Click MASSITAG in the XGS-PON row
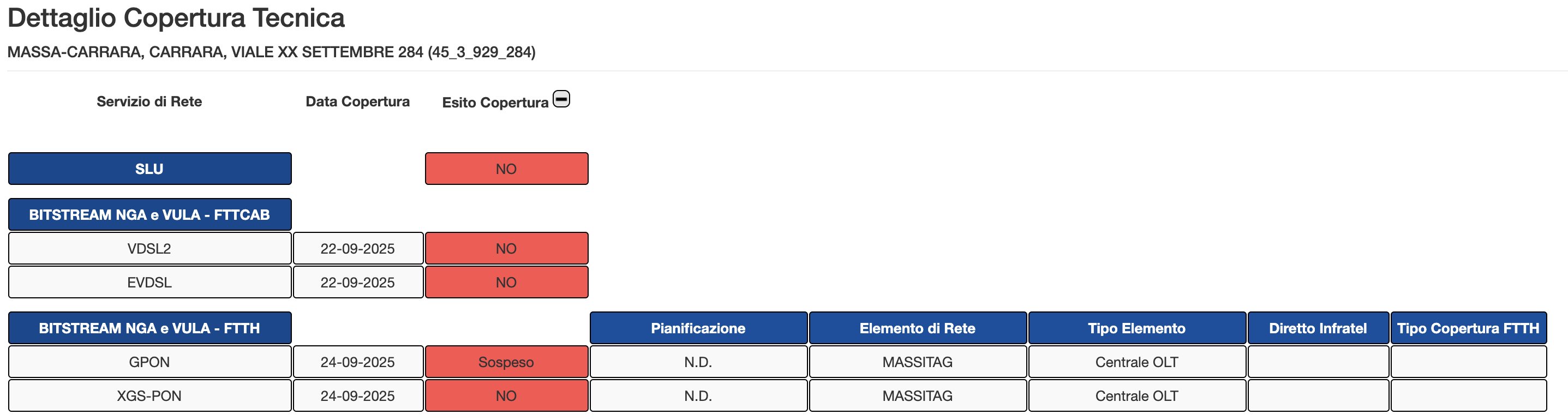 tap(917, 395)
